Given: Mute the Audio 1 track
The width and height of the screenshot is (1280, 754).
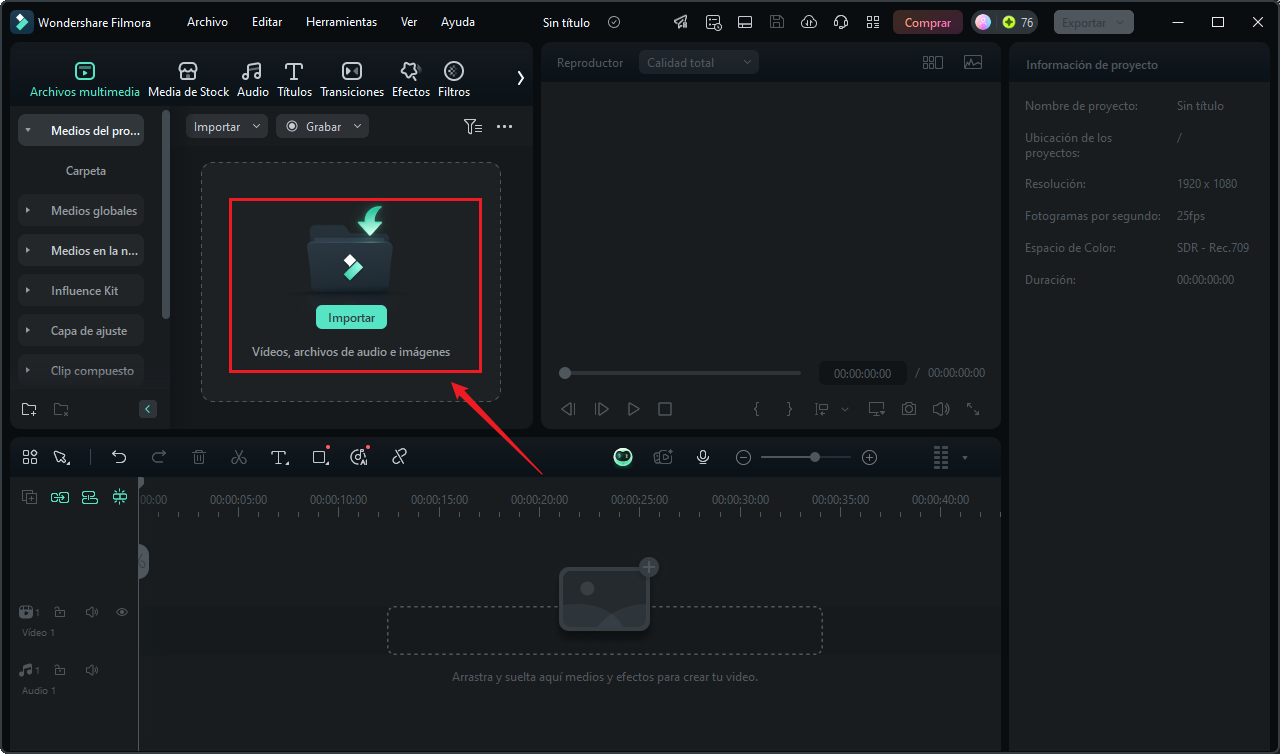Looking at the screenshot, I should point(92,670).
